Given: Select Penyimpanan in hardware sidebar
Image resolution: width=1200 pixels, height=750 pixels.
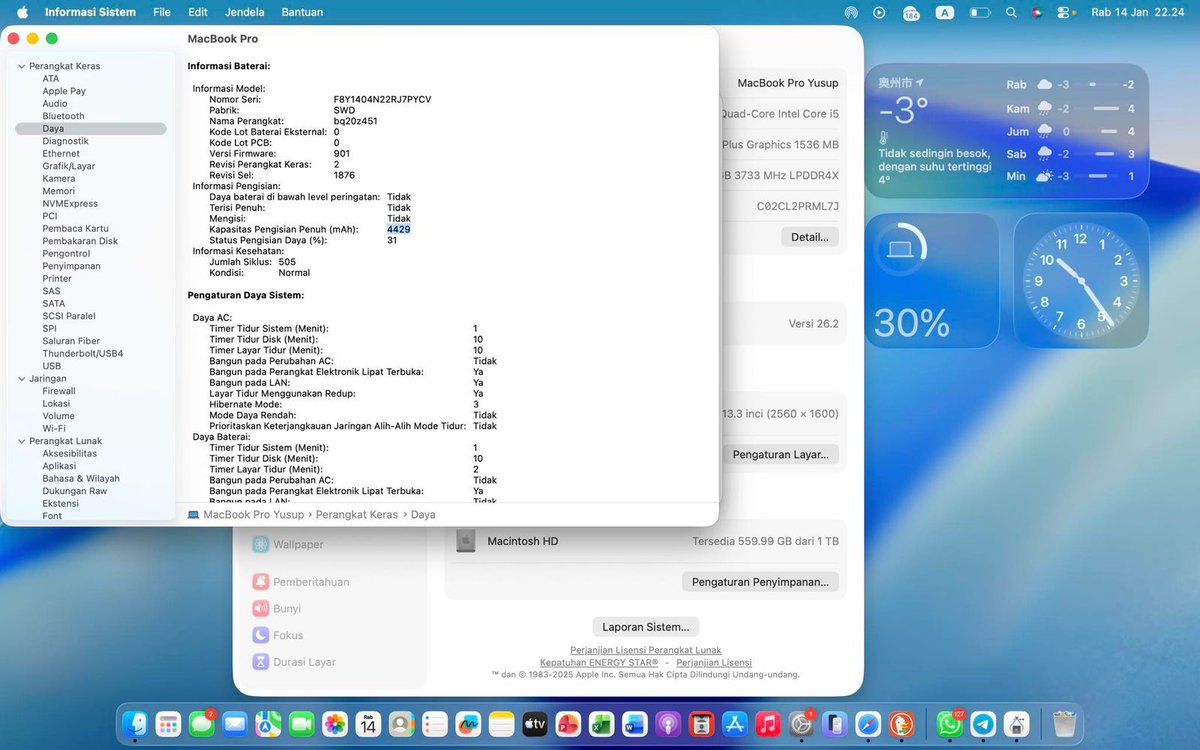Looking at the screenshot, I should pos(71,266).
